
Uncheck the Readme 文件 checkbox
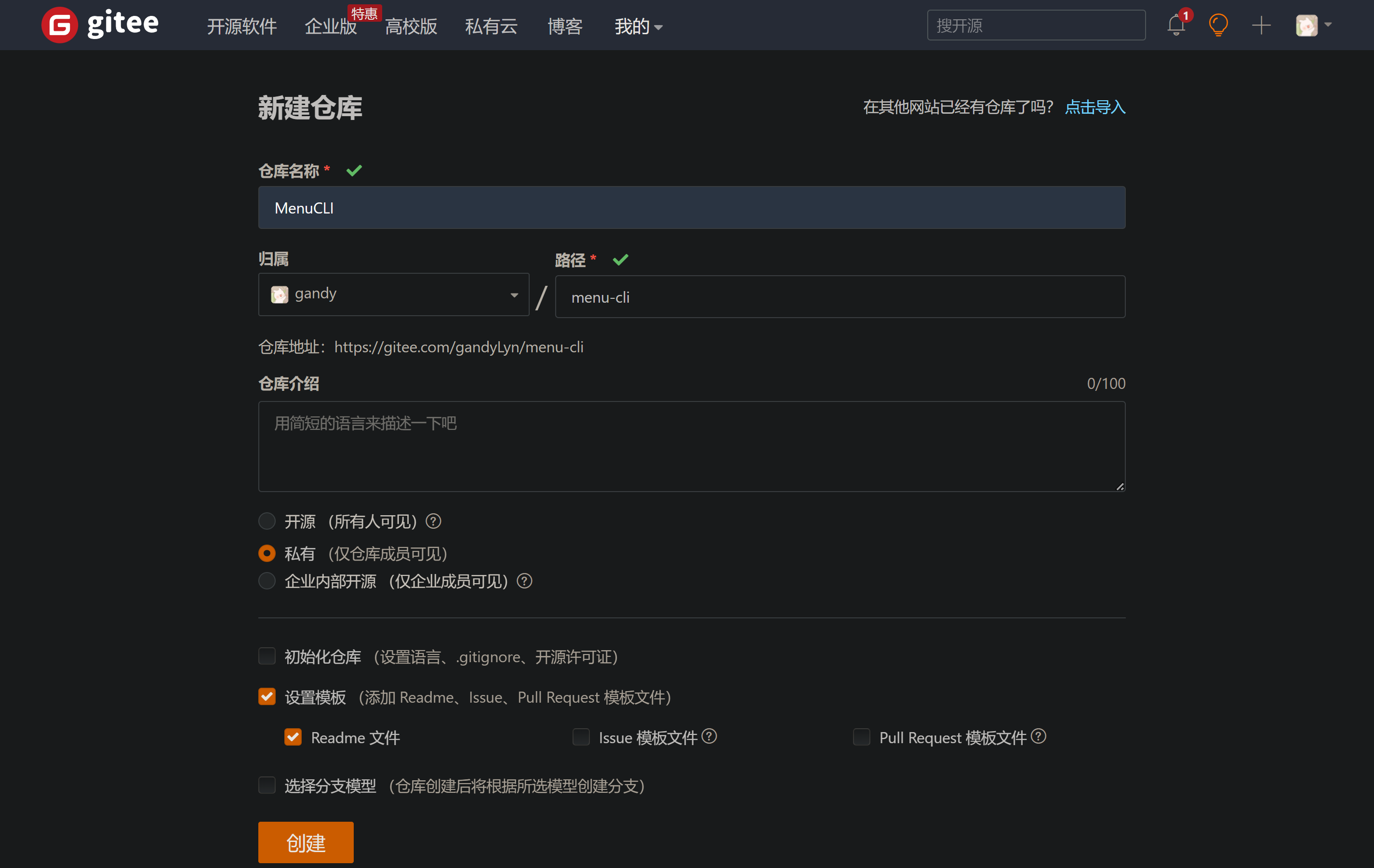click(x=293, y=737)
